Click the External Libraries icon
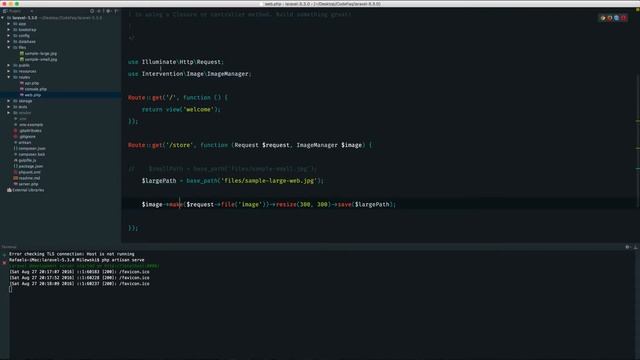The image size is (640, 360). point(9,190)
